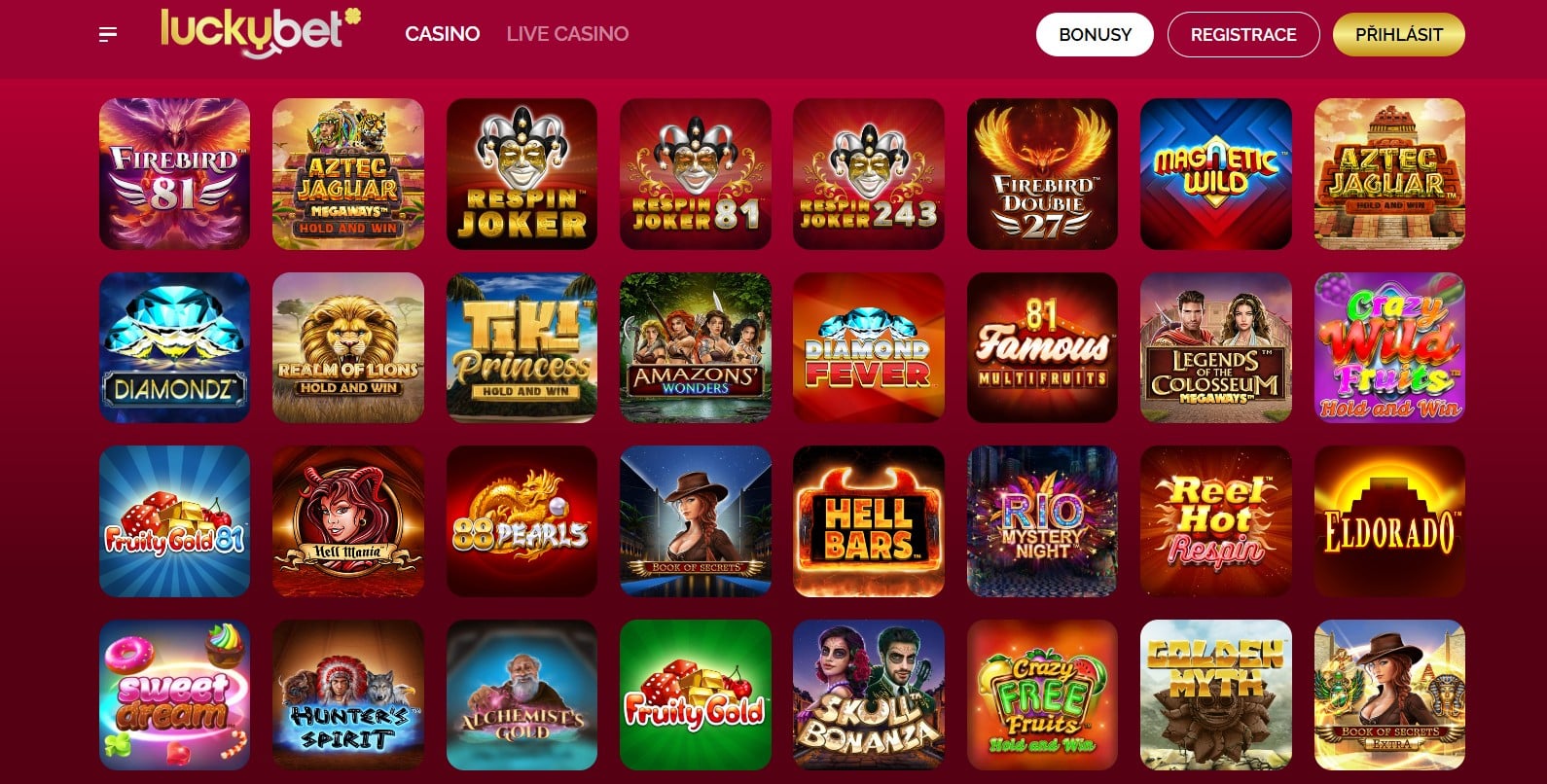This screenshot has width=1547, height=784.
Task: Click the REGISTRACE button
Action: 1243,35
